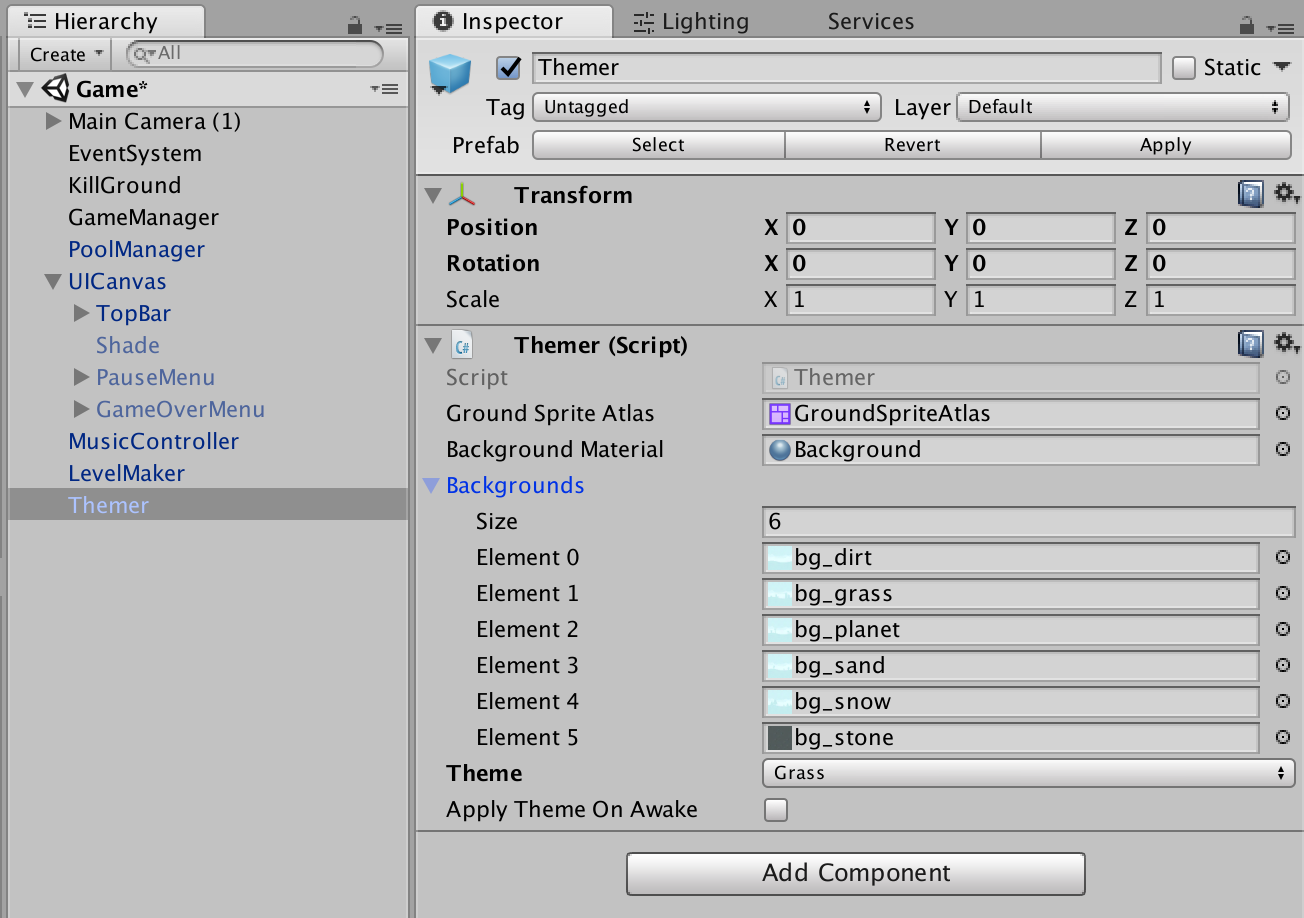Viewport: 1304px width, 918px height.
Task: Open object picker for Background Material
Action: (x=1283, y=450)
